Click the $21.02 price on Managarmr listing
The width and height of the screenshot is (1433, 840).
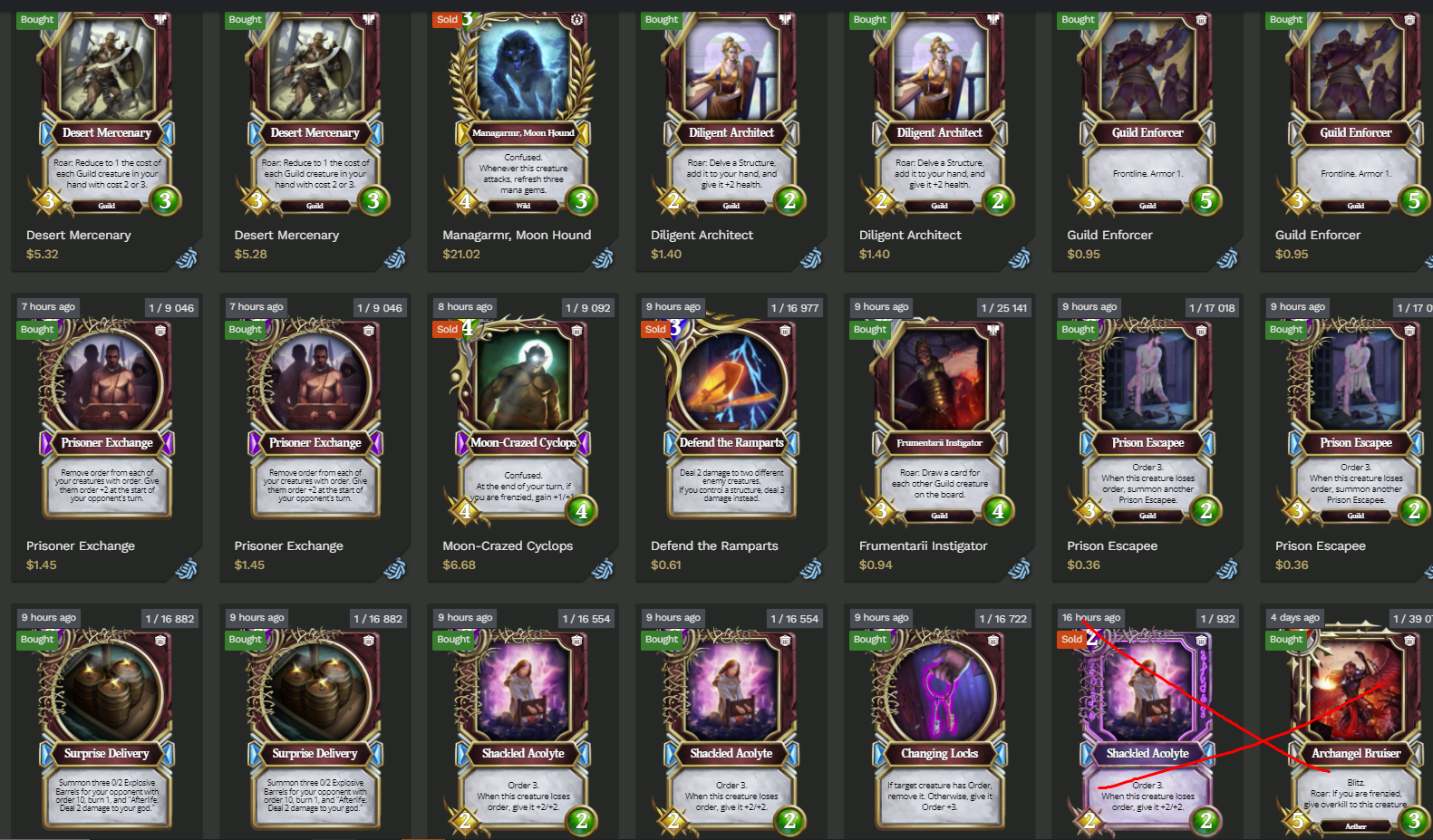click(x=461, y=254)
